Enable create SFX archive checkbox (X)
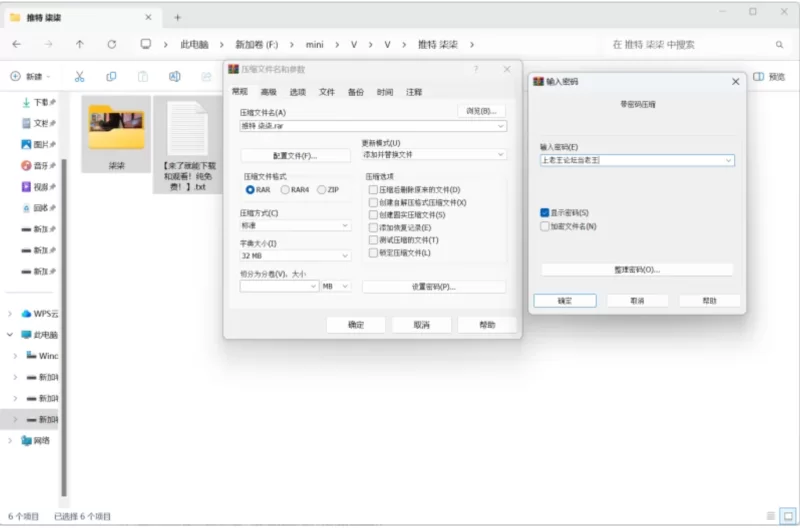The image size is (800, 529). (x=373, y=203)
